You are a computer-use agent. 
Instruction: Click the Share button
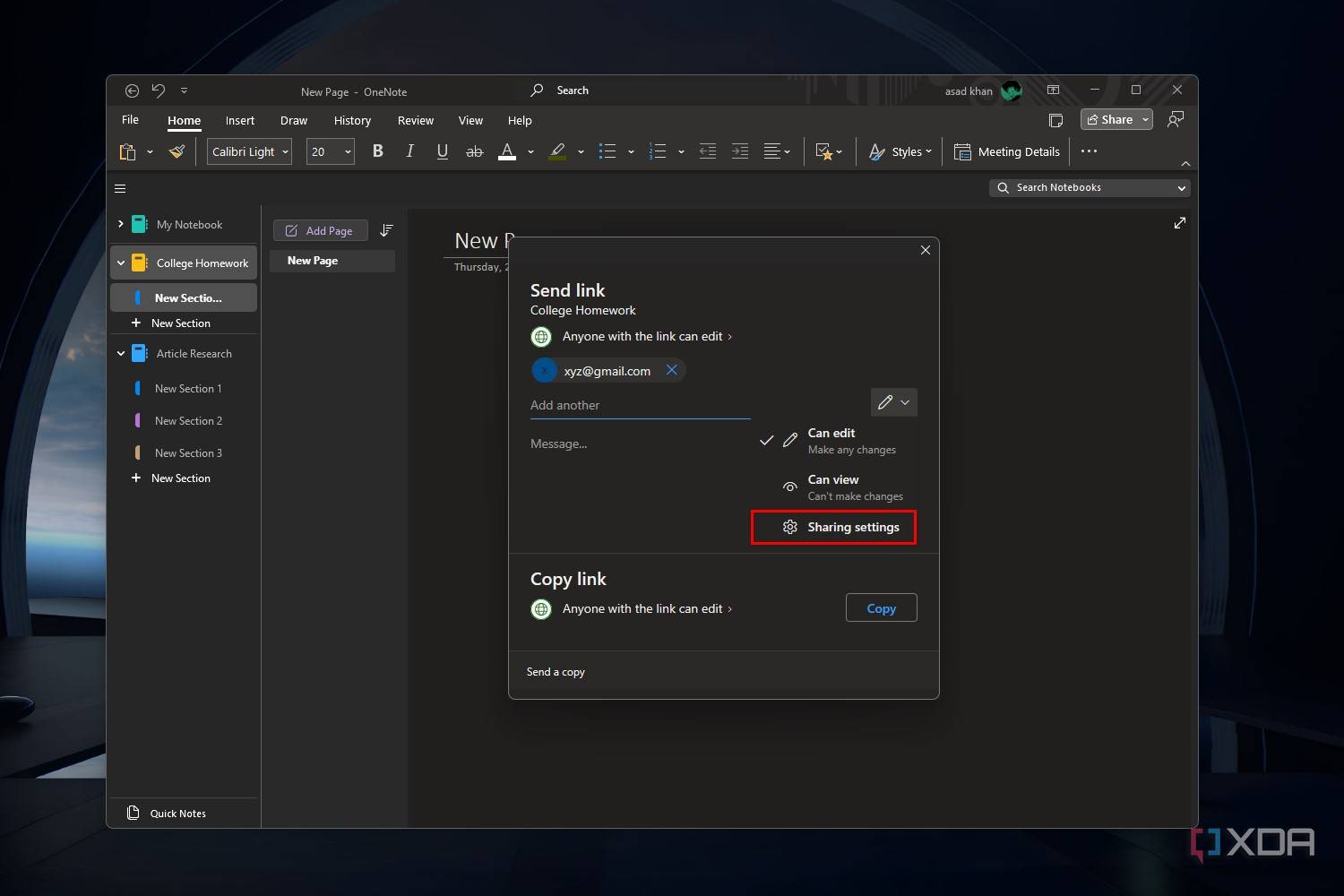[x=1111, y=119]
